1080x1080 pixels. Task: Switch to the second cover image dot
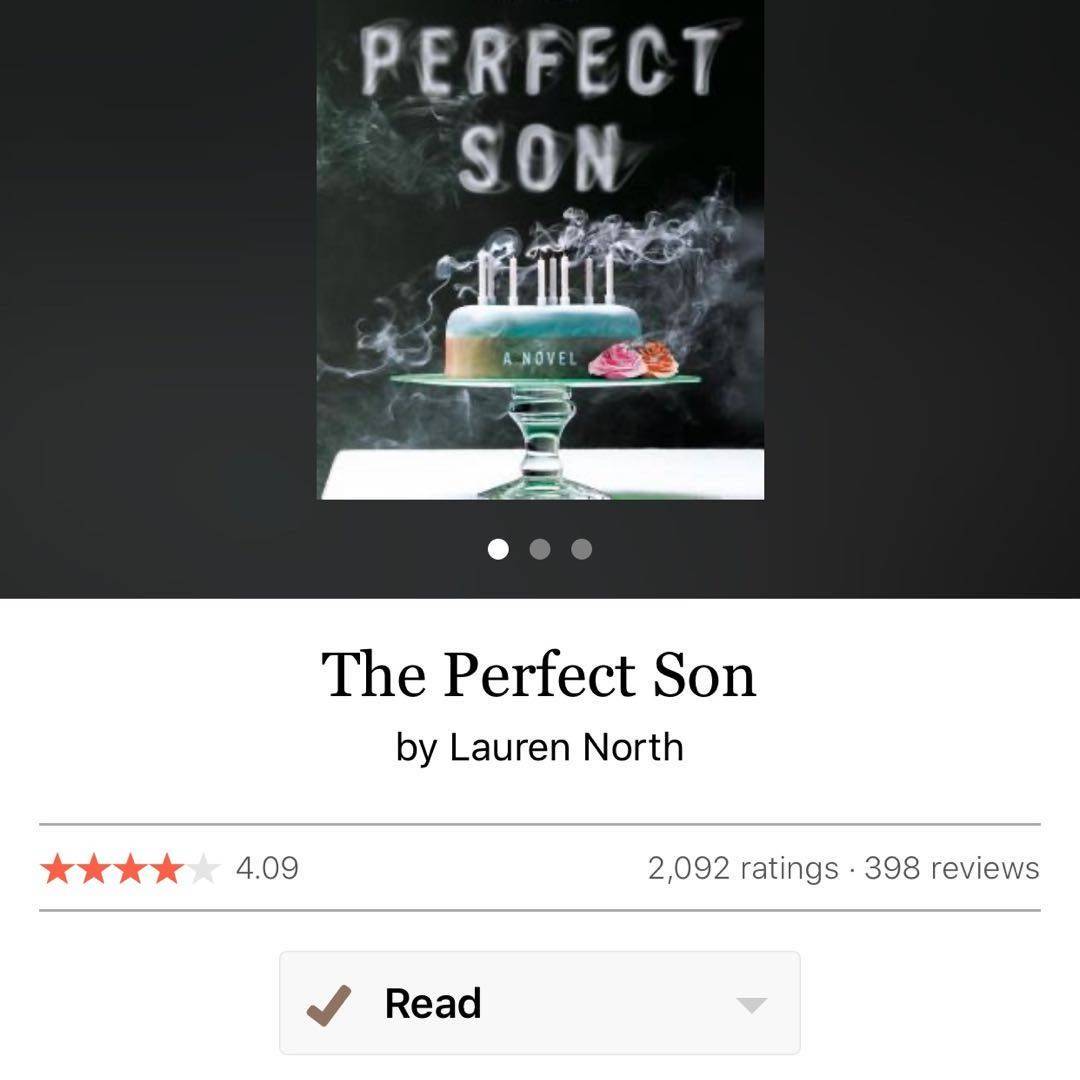pos(540,549)
